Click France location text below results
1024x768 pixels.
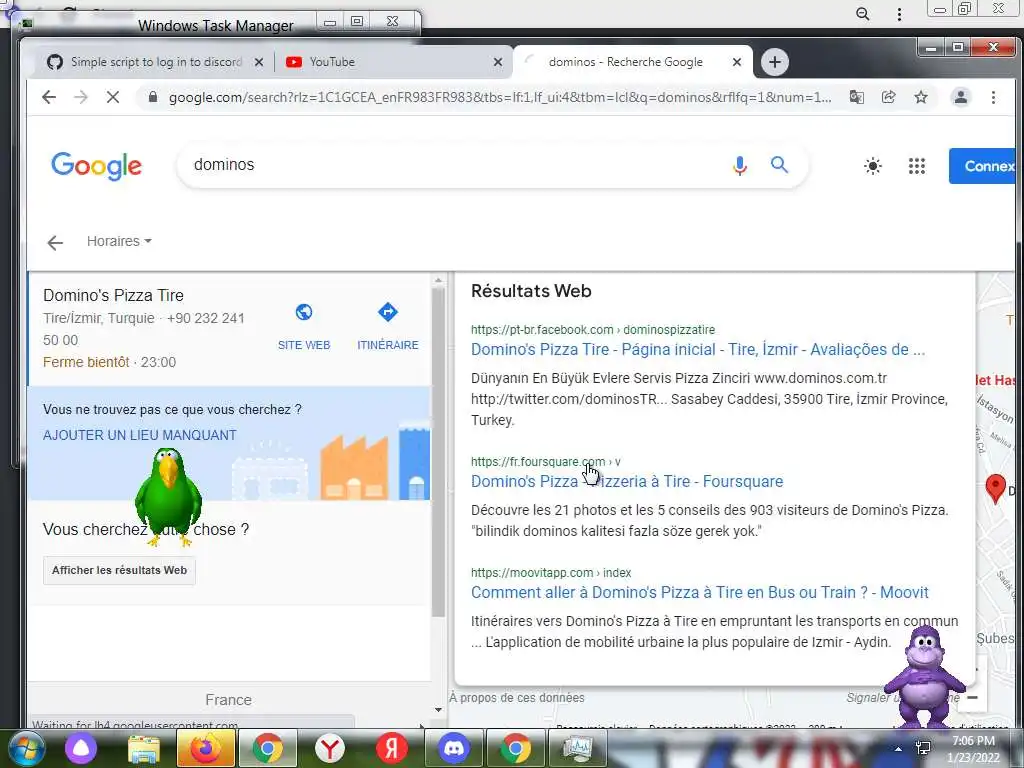(x=229, y=700)
